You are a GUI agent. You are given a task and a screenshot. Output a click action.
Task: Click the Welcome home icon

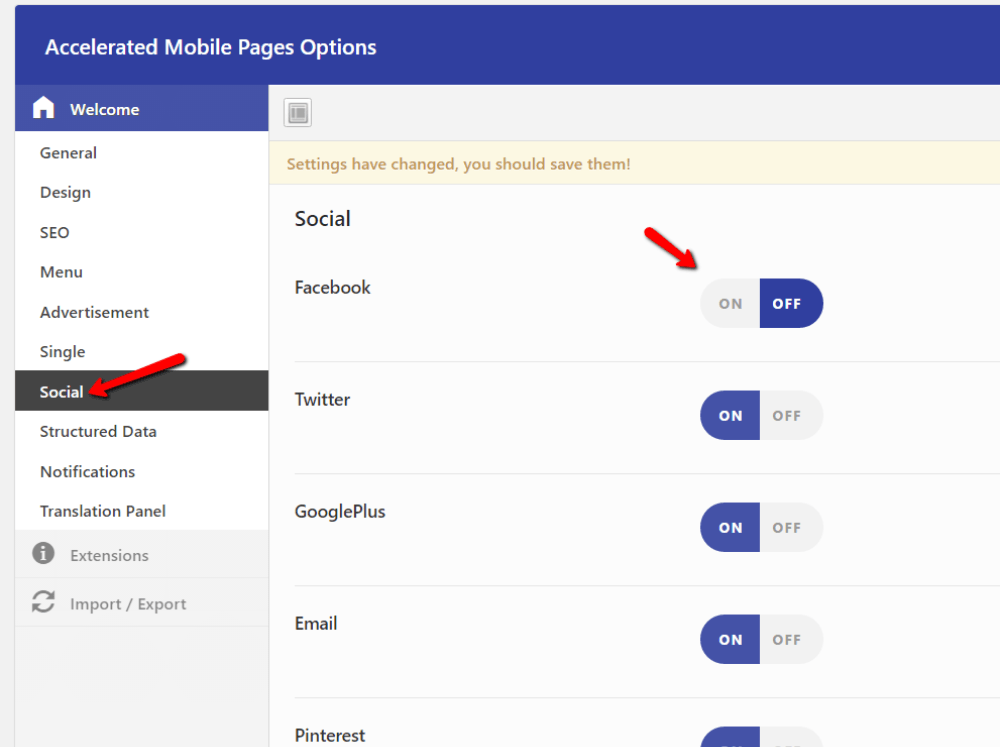tap(43, 108)
